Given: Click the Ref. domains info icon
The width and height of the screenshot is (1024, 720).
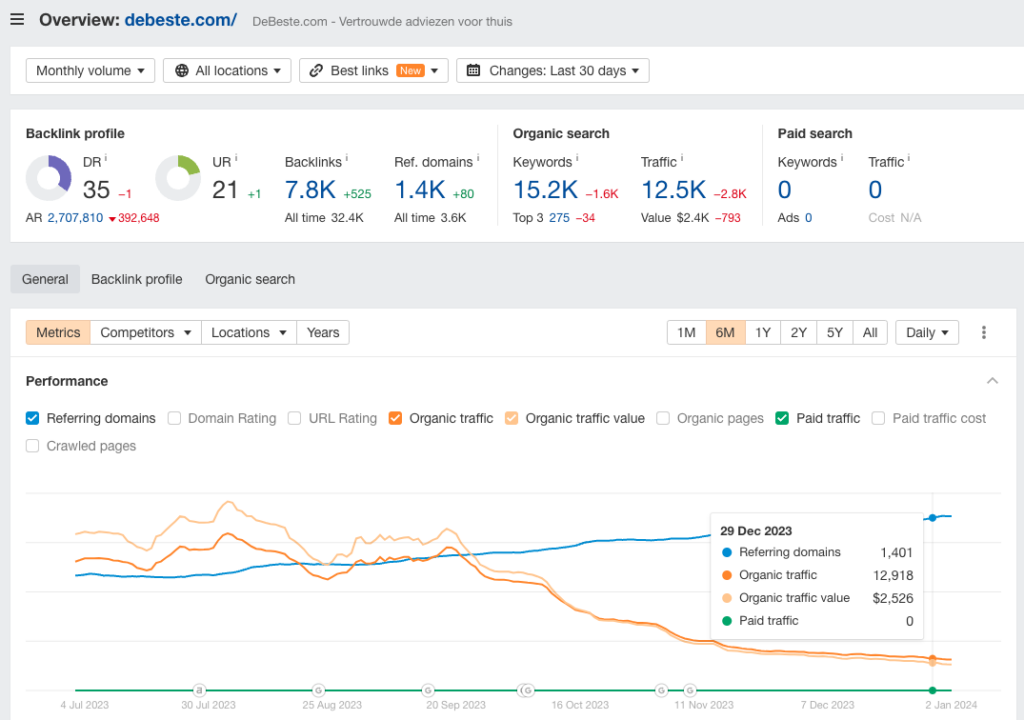Looking at the screenshot, I should tap(478, 158).
